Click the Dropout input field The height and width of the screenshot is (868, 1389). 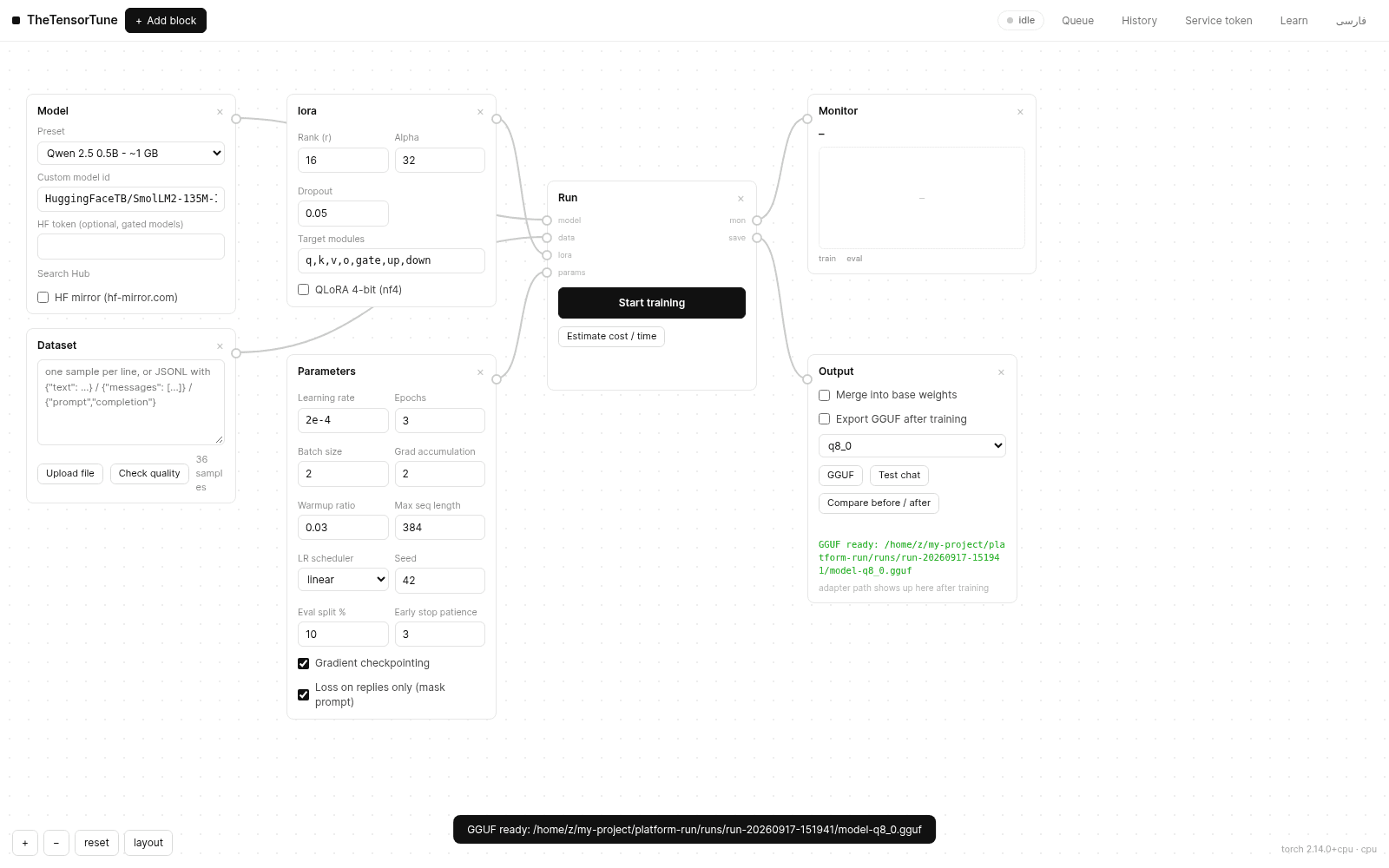click(343, 214)
